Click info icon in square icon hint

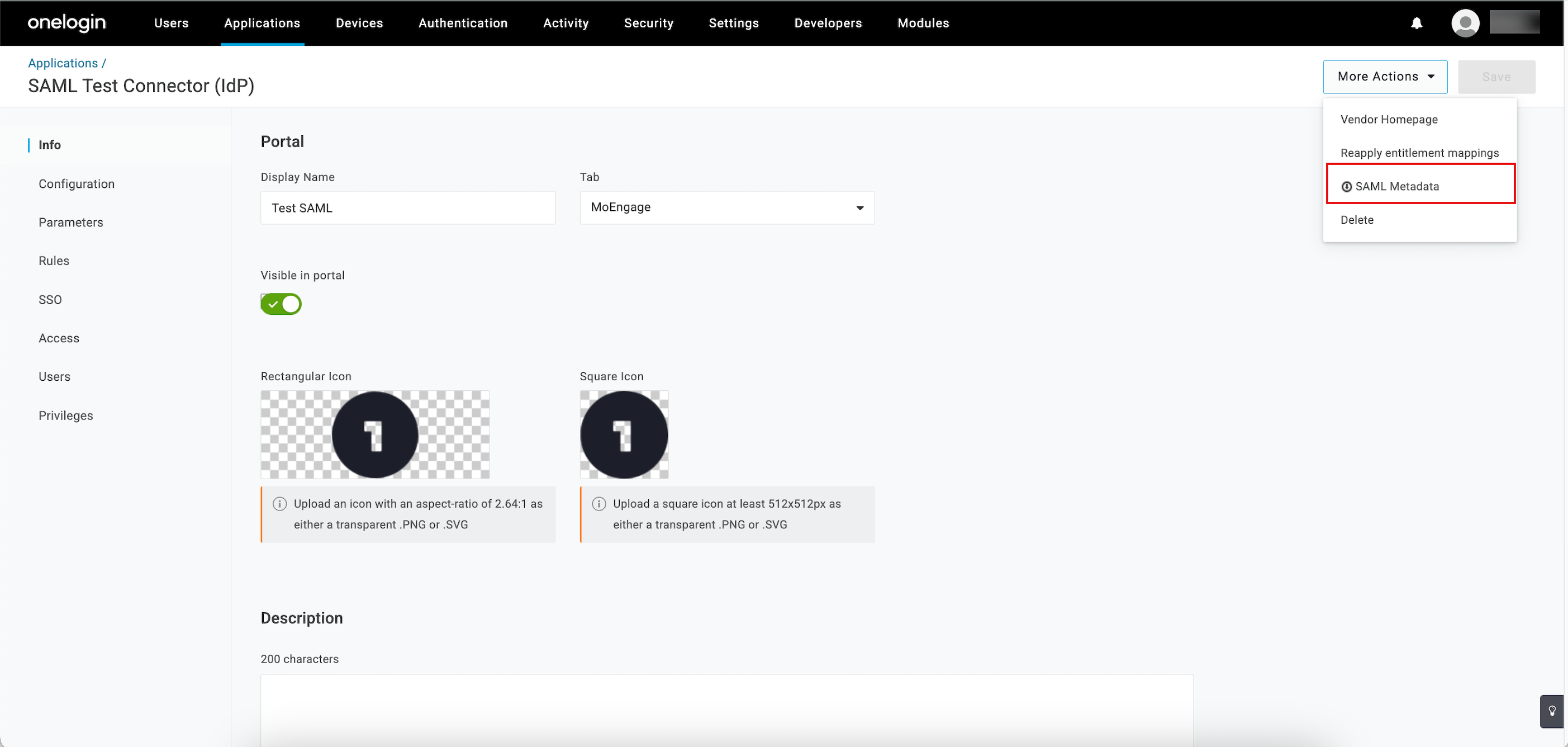tap(599, 504)
